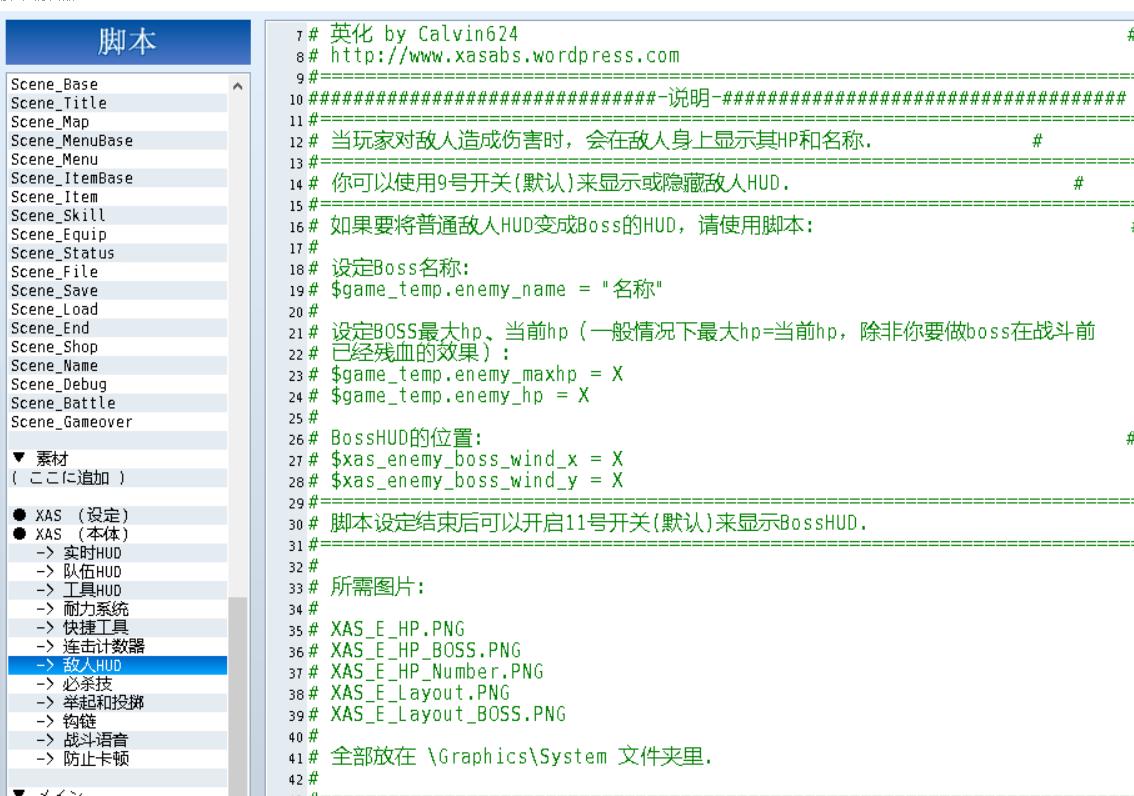This screenshot has height=796, width=1134.
Task: Open the 队伍HUD script
Action: 117,573
